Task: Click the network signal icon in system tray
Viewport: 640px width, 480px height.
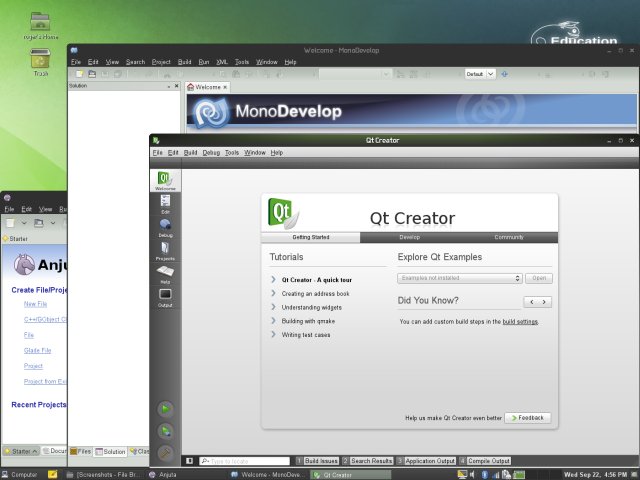Action: tap(496, 474)
